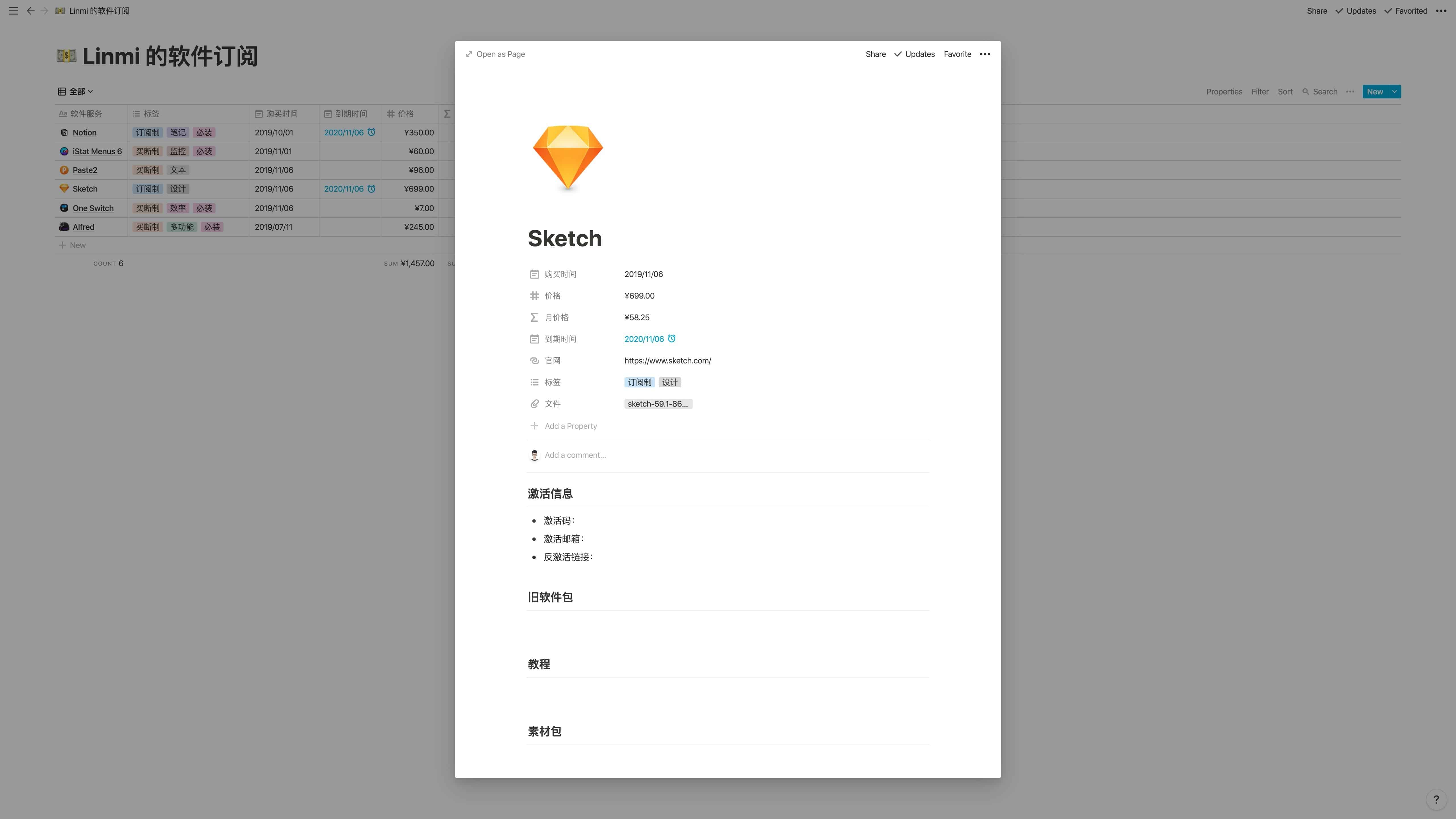Open Search in the database toolbar

[1320, 92]
